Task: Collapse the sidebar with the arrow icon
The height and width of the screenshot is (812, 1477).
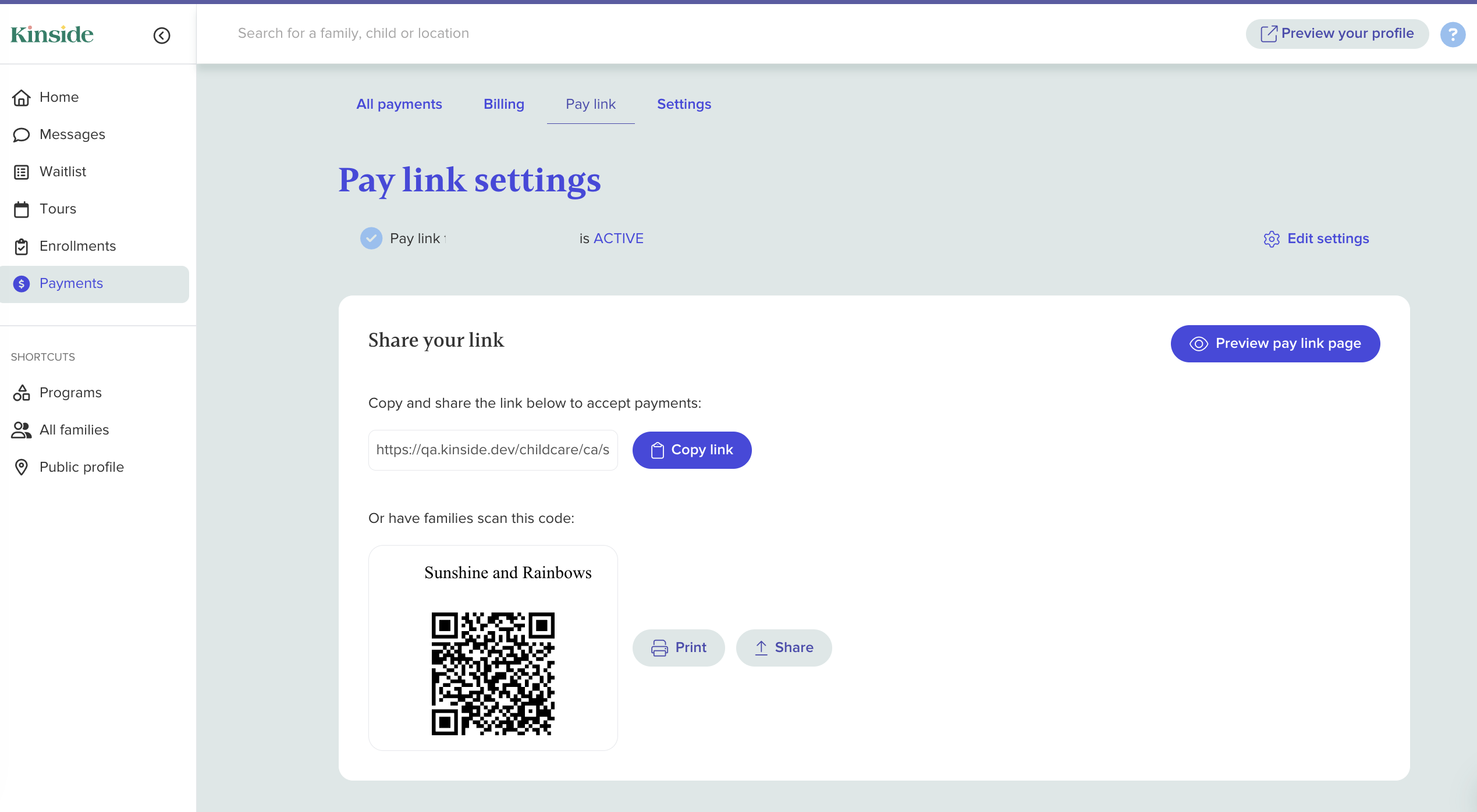Action: (x=162, y=35)
